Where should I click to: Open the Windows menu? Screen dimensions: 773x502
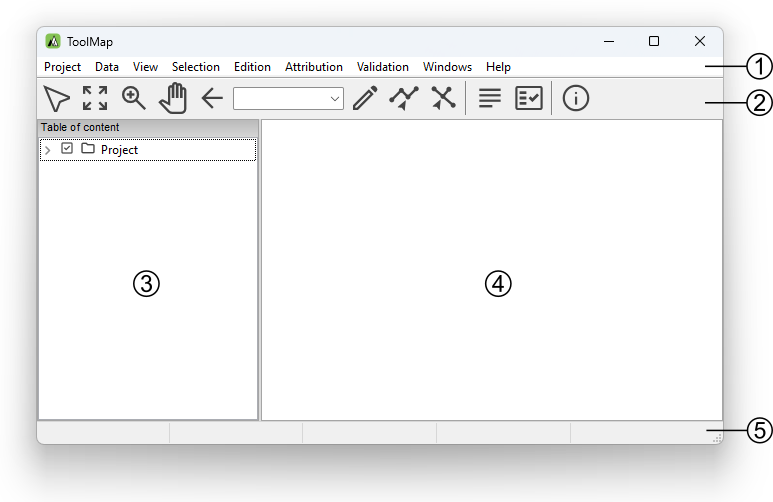click(x=447, y=67)
